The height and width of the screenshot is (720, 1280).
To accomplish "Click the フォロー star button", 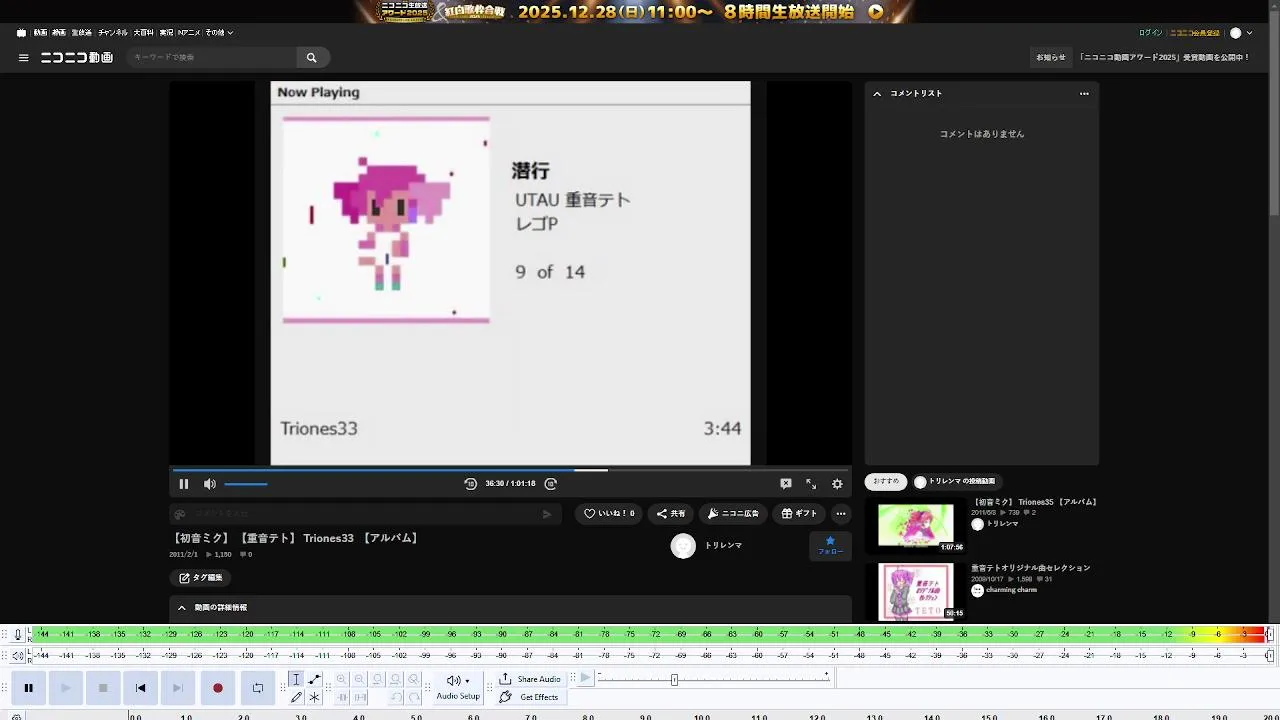I will pyautogui.click(x=830, y=546).
